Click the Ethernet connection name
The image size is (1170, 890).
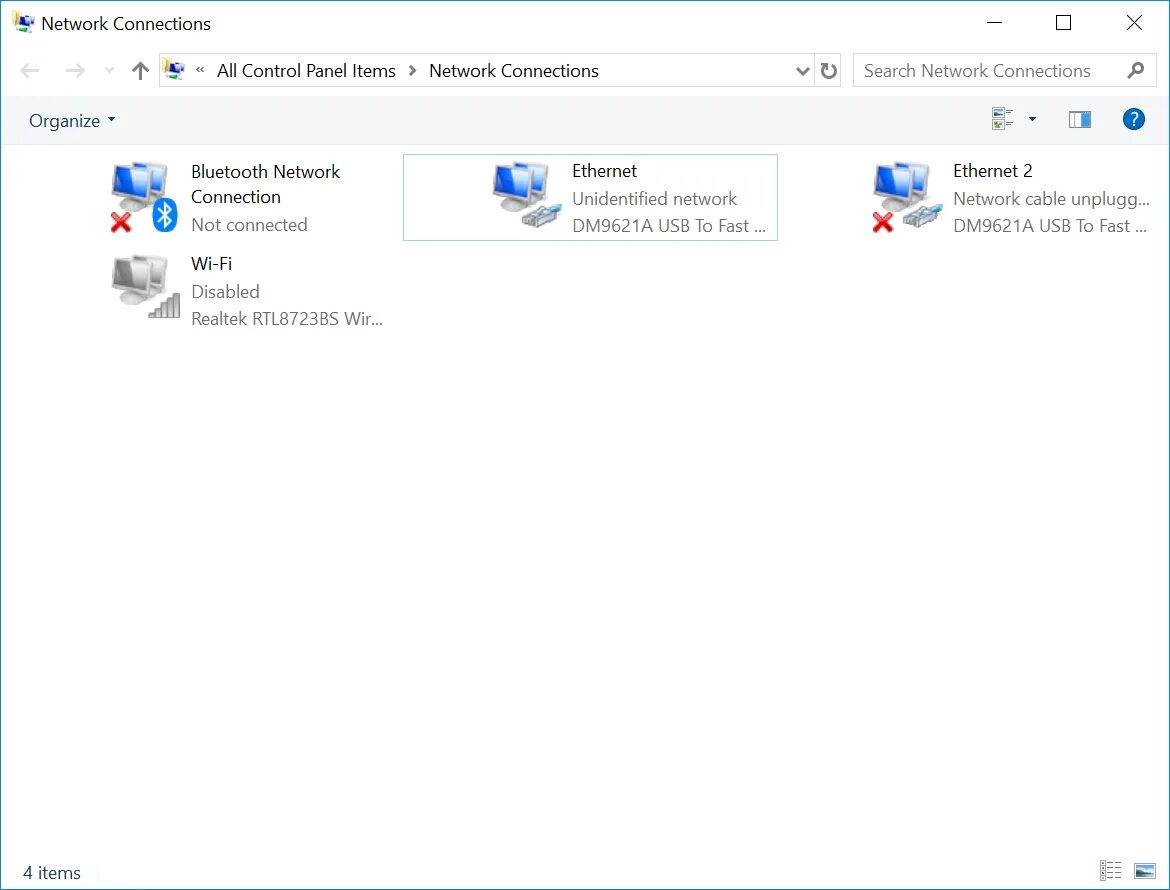point(604,171)
